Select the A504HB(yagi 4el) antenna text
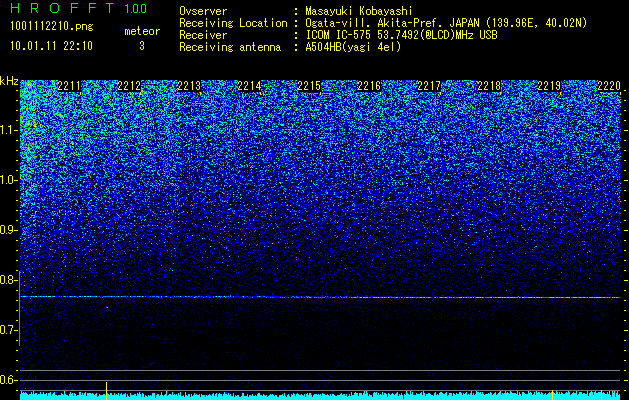 [x=353, y=47]
